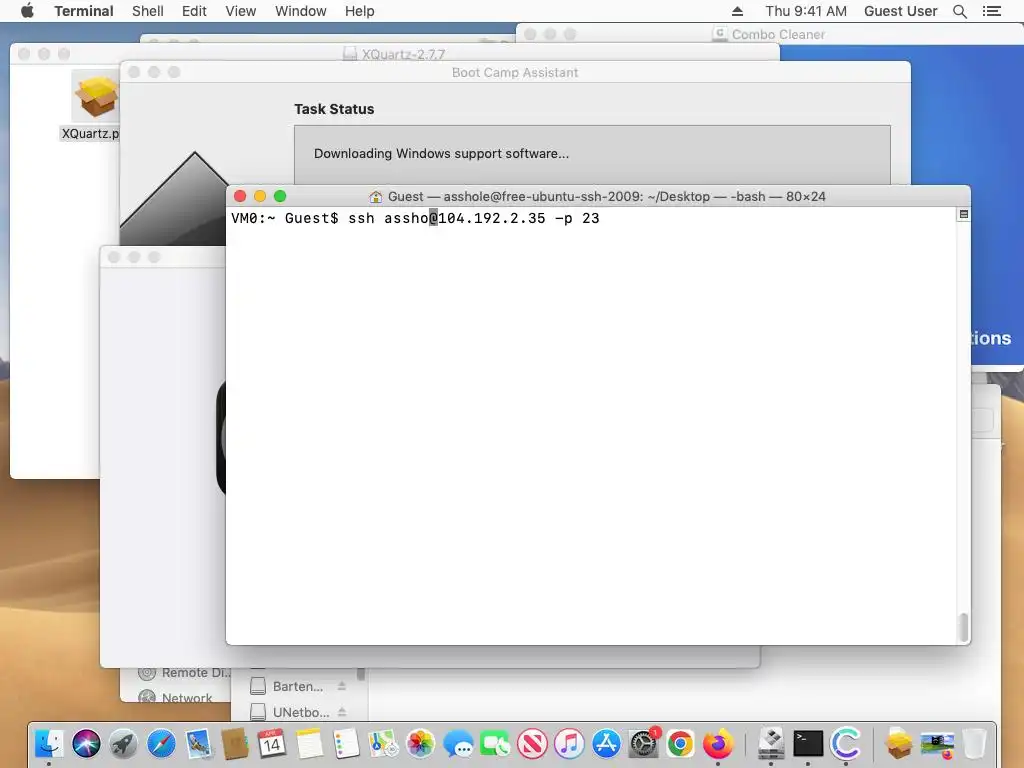The width and height of the screenshot is (1024, 768).
Task: Eject the UNetbo... volume
Action: [342, 712]
